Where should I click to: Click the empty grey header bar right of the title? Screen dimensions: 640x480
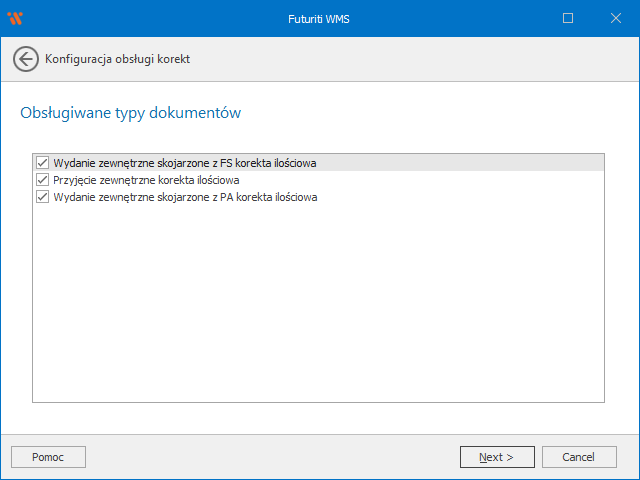[420, 59]
